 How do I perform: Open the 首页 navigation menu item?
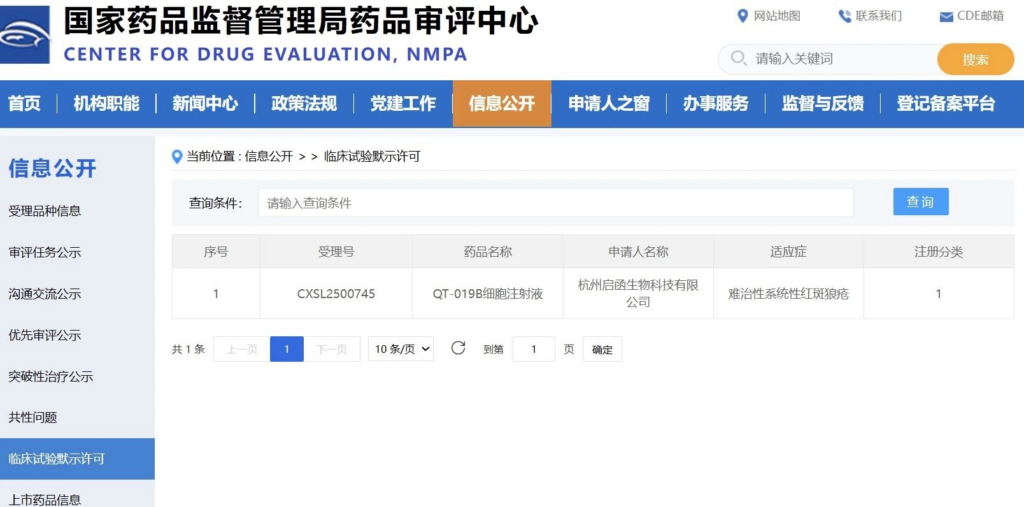(x=25, y=104)
